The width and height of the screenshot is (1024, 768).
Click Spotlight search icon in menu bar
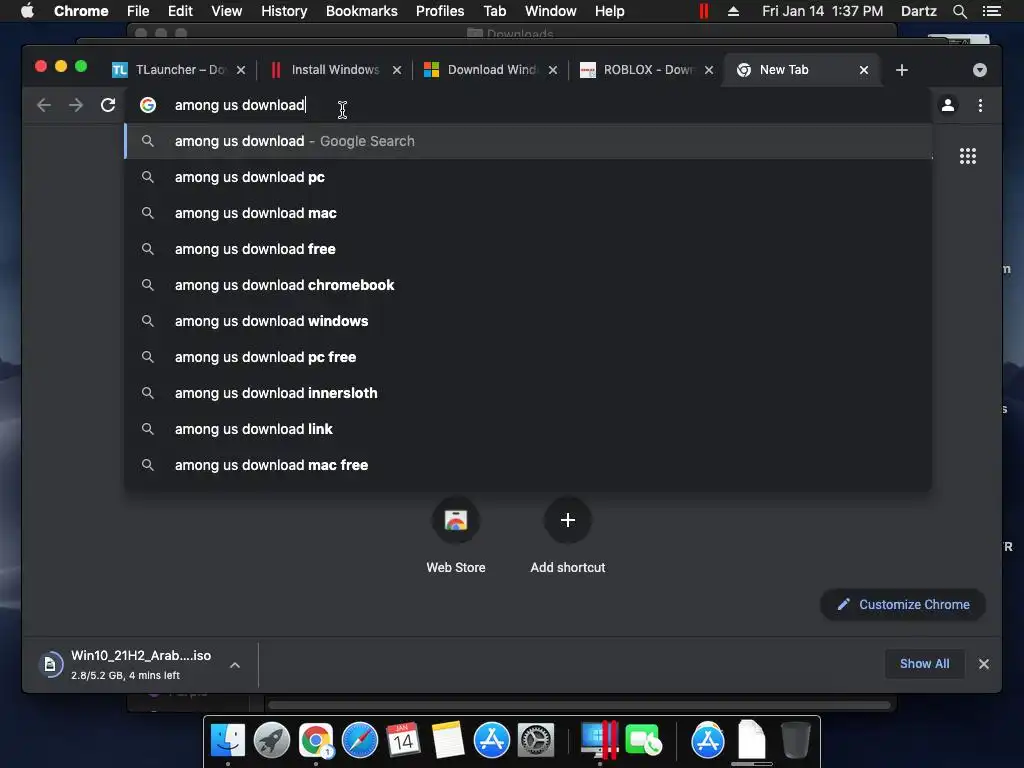pyautogui.click(x=959, y=11)
